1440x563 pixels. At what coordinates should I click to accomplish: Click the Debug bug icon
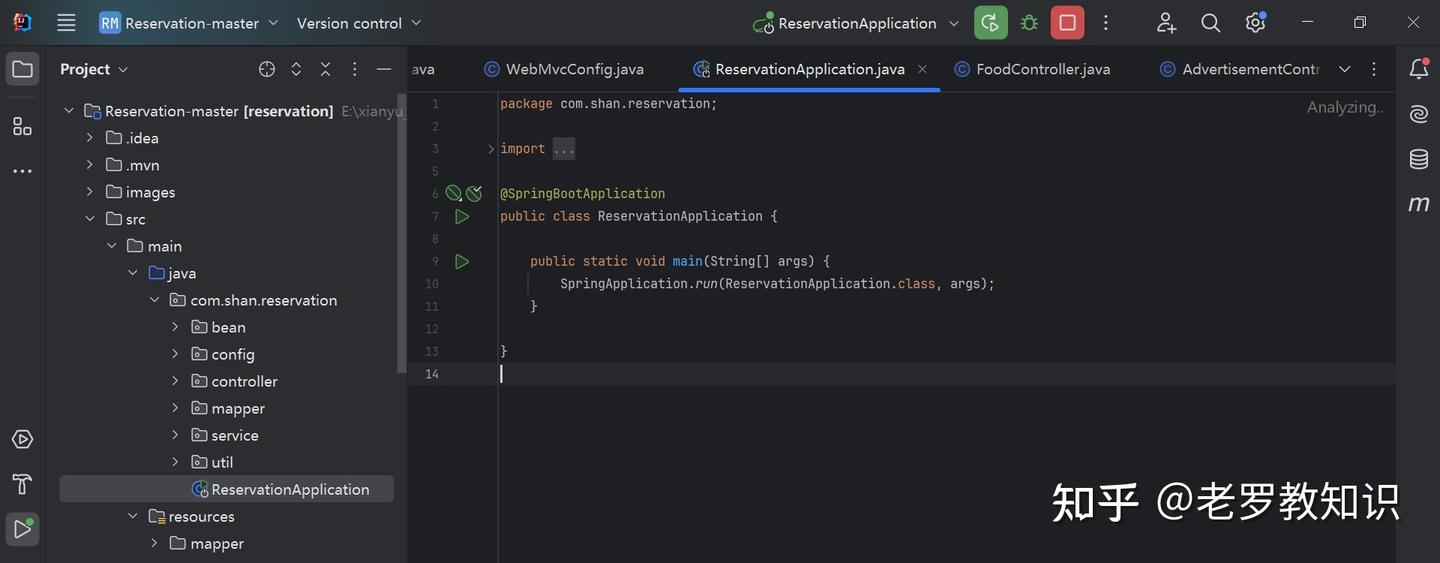coord(1029,23)
